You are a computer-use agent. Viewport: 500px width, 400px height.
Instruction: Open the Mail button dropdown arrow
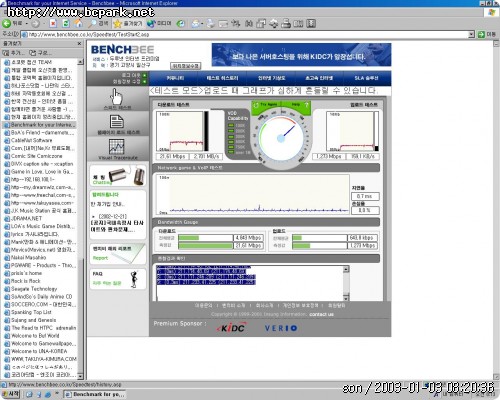pyautogui.click(x=202, y=24)
